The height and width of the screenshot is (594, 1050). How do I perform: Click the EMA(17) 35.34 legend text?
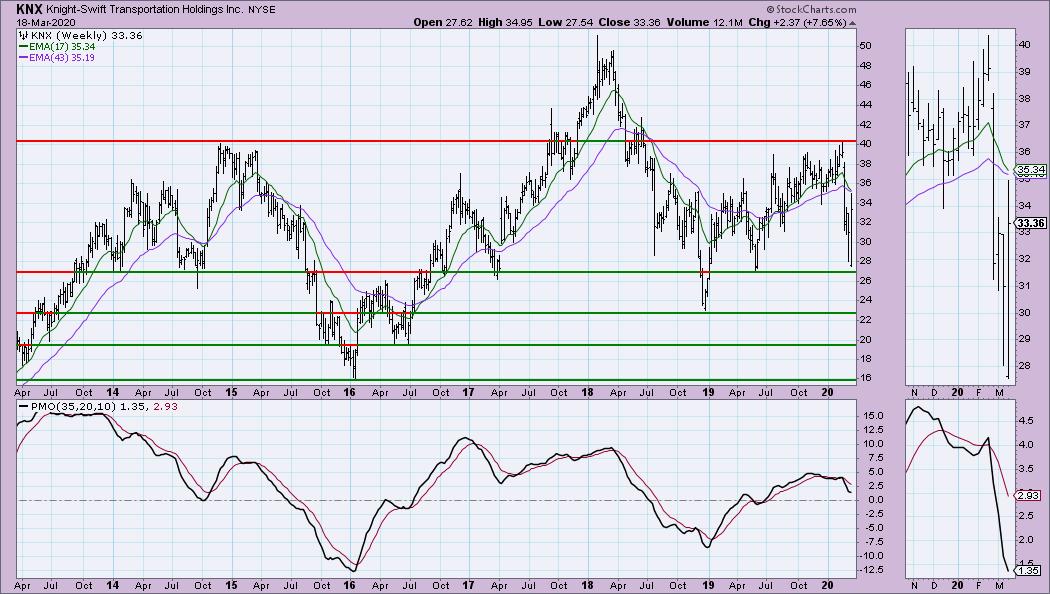(x=62, y=47)
